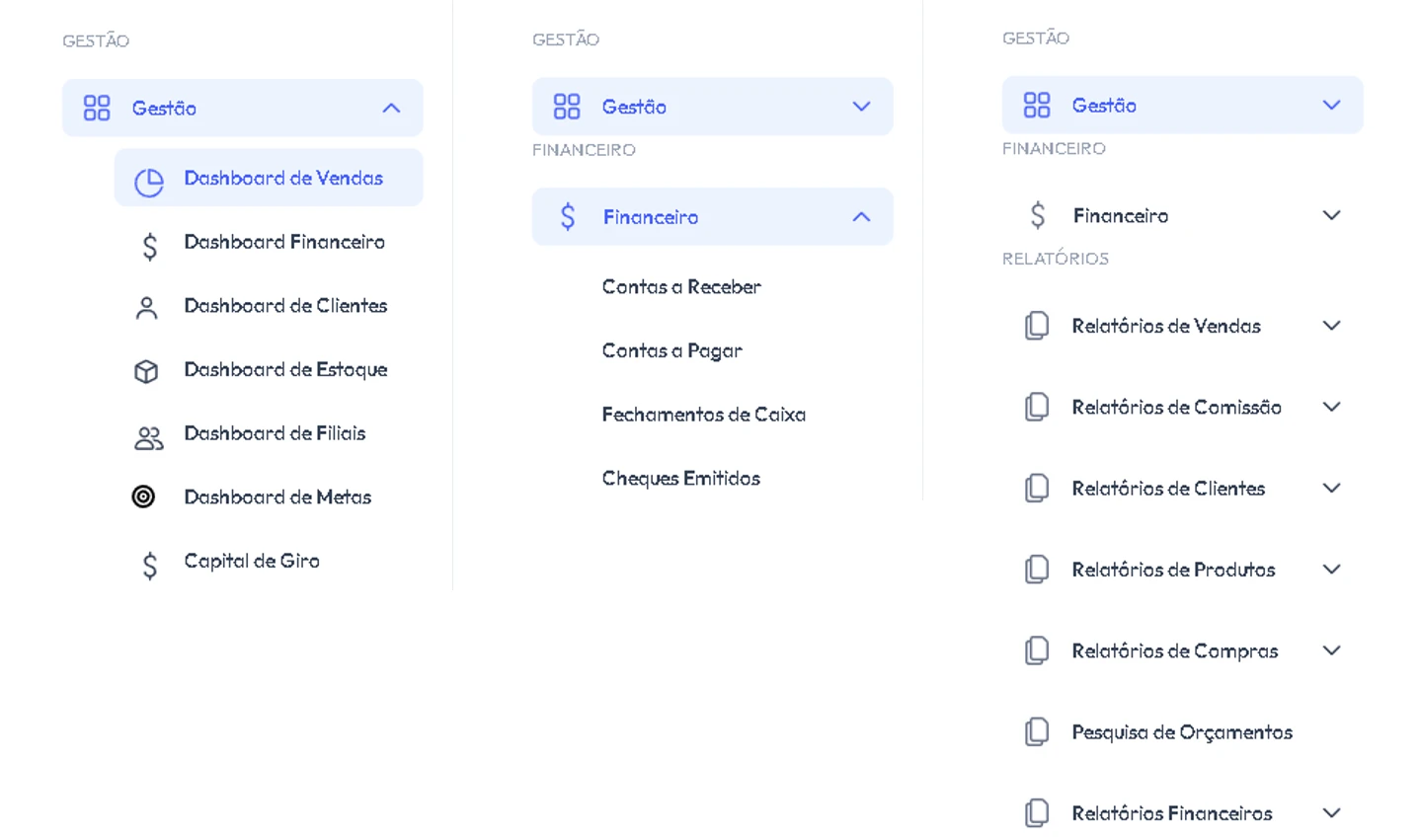
Task: Click the grid icon in the left panel's Gestão header
Action: click(x=97, y=108)
